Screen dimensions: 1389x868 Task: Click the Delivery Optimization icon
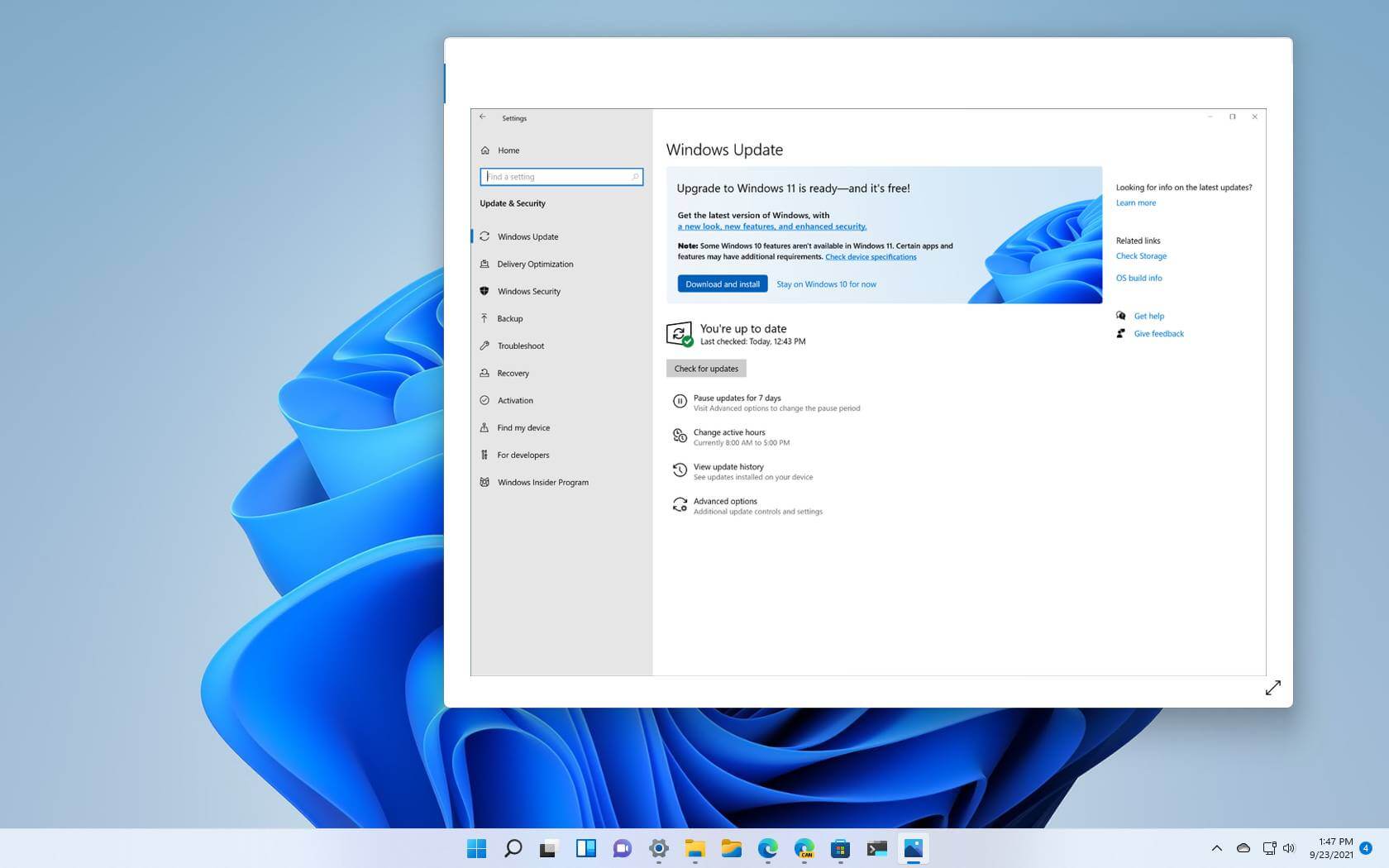tap(484, 264)
